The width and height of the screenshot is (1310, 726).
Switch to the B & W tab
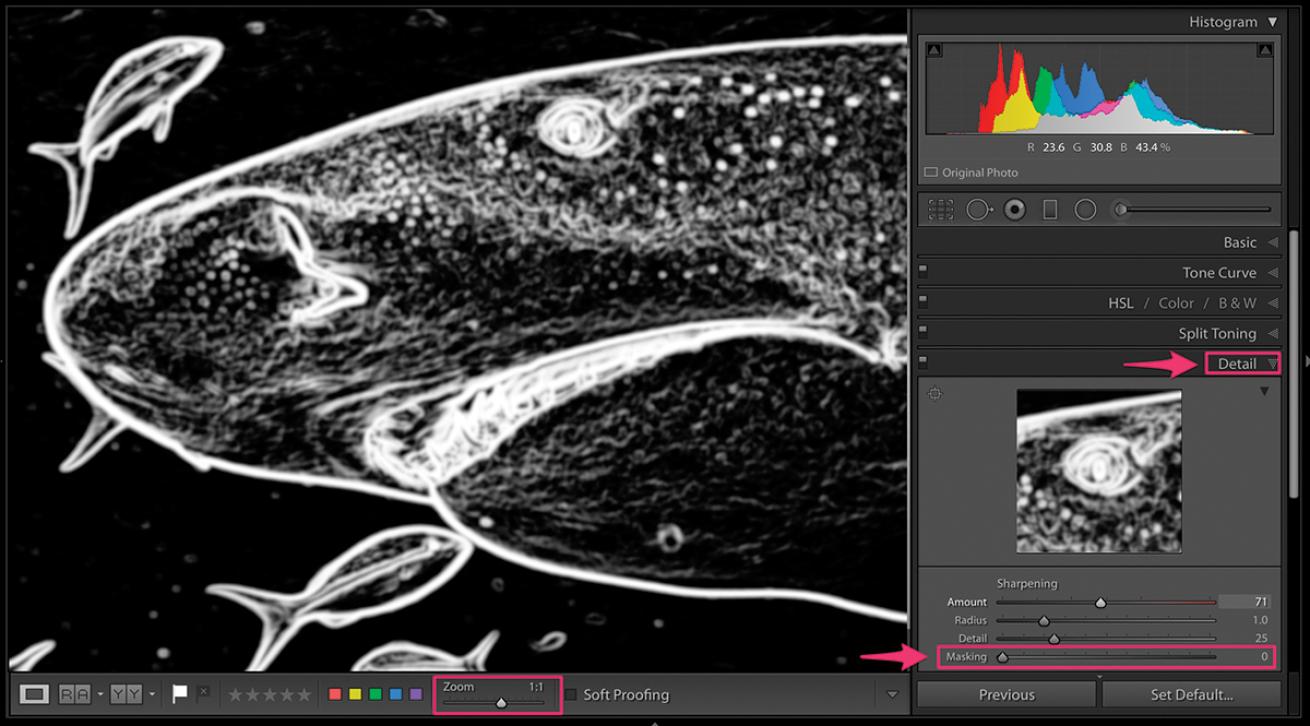pyautogui.click(x=1235, y=303)
